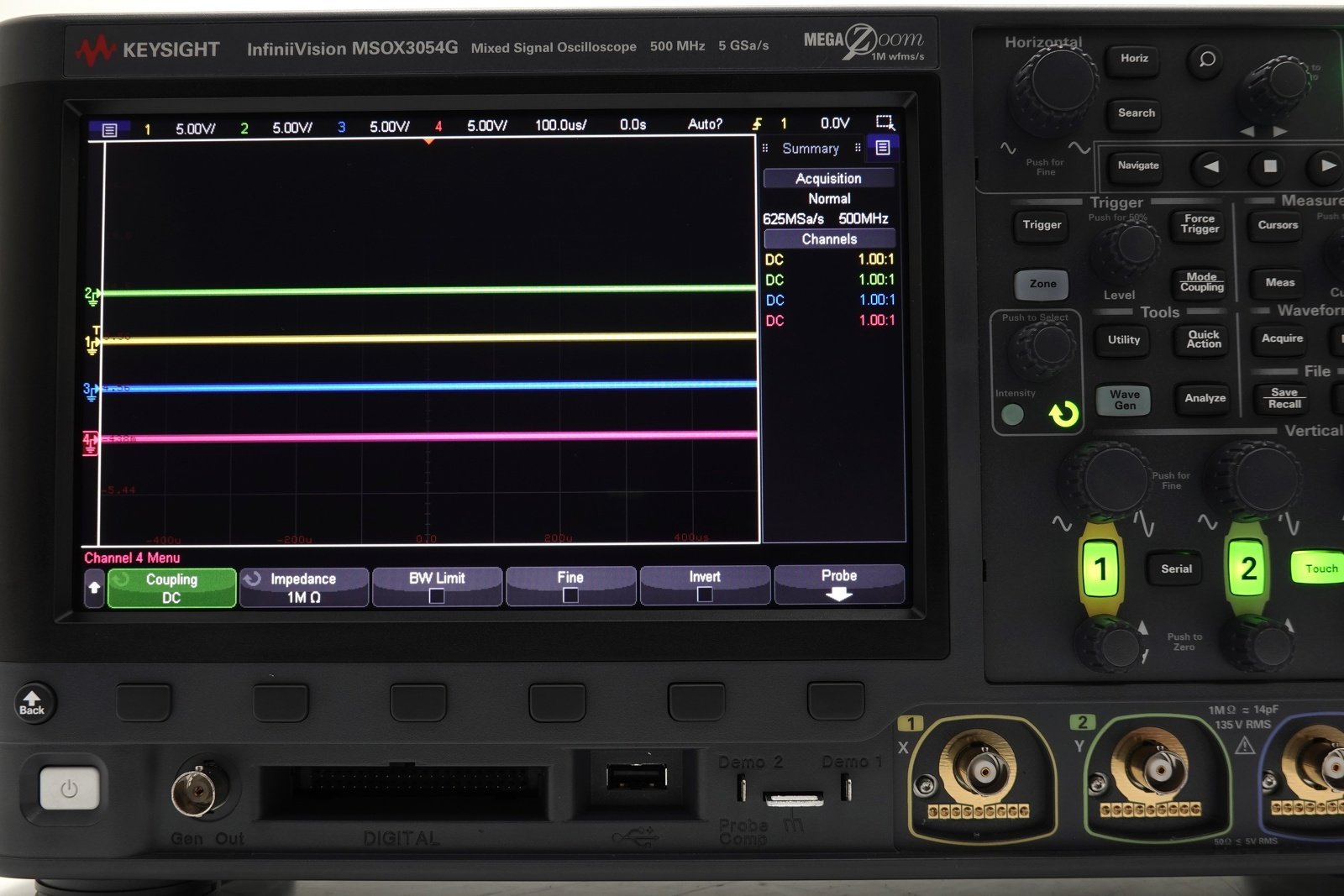
Task: Push the Trigger key
Action: tap(1042, 225)
